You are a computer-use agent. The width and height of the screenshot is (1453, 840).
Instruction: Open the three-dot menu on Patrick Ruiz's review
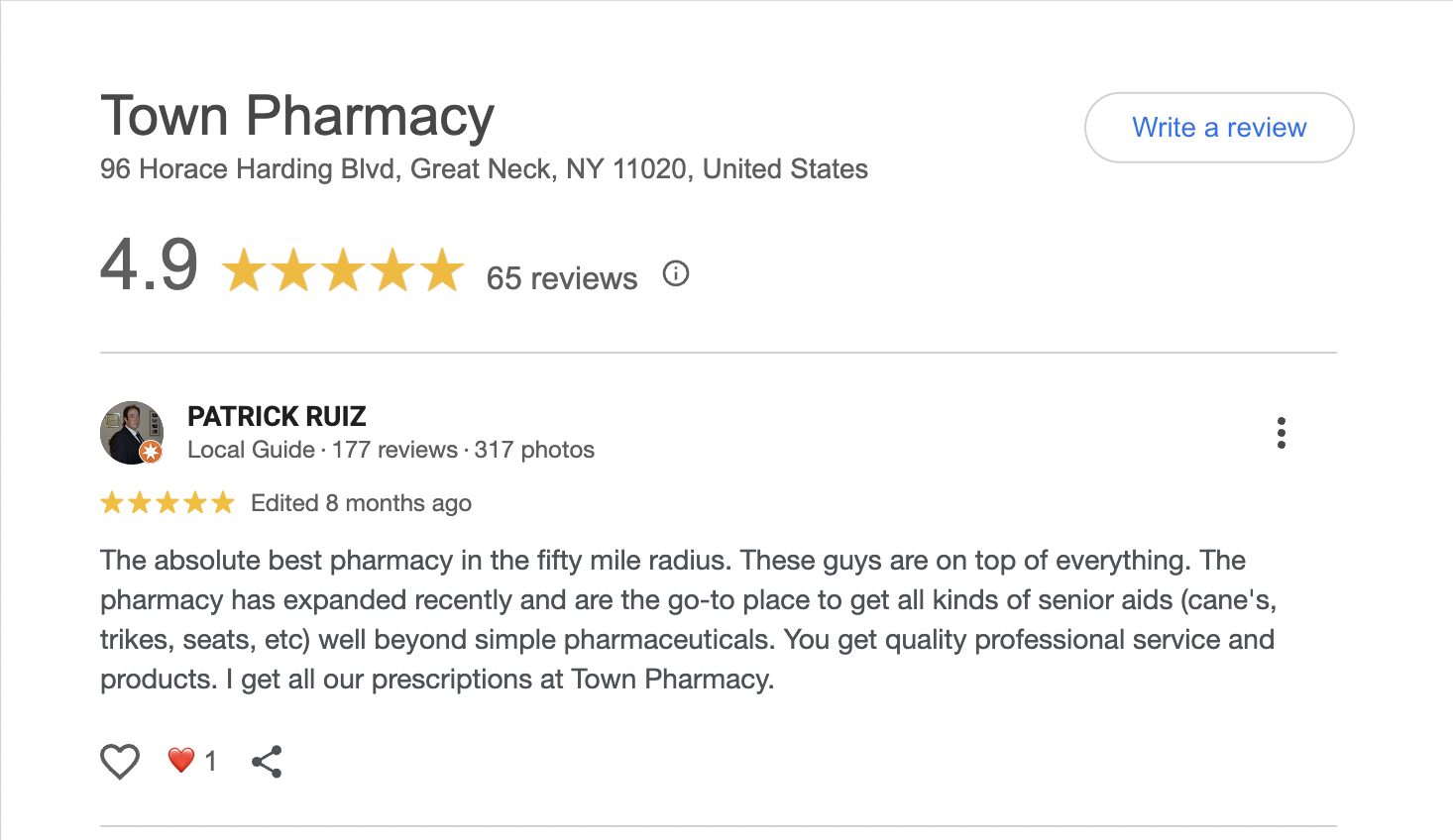tap(1282, 433)
